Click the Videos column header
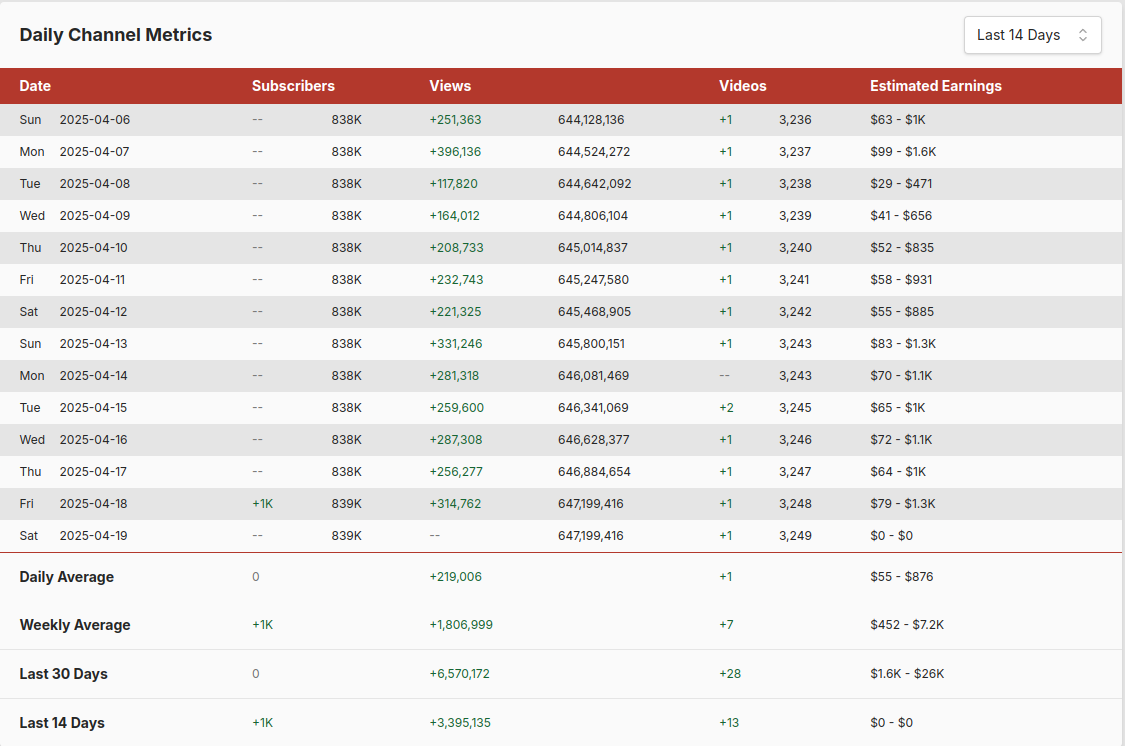The width and height of the screenshot is (1125, 746). tap(743, 86)
